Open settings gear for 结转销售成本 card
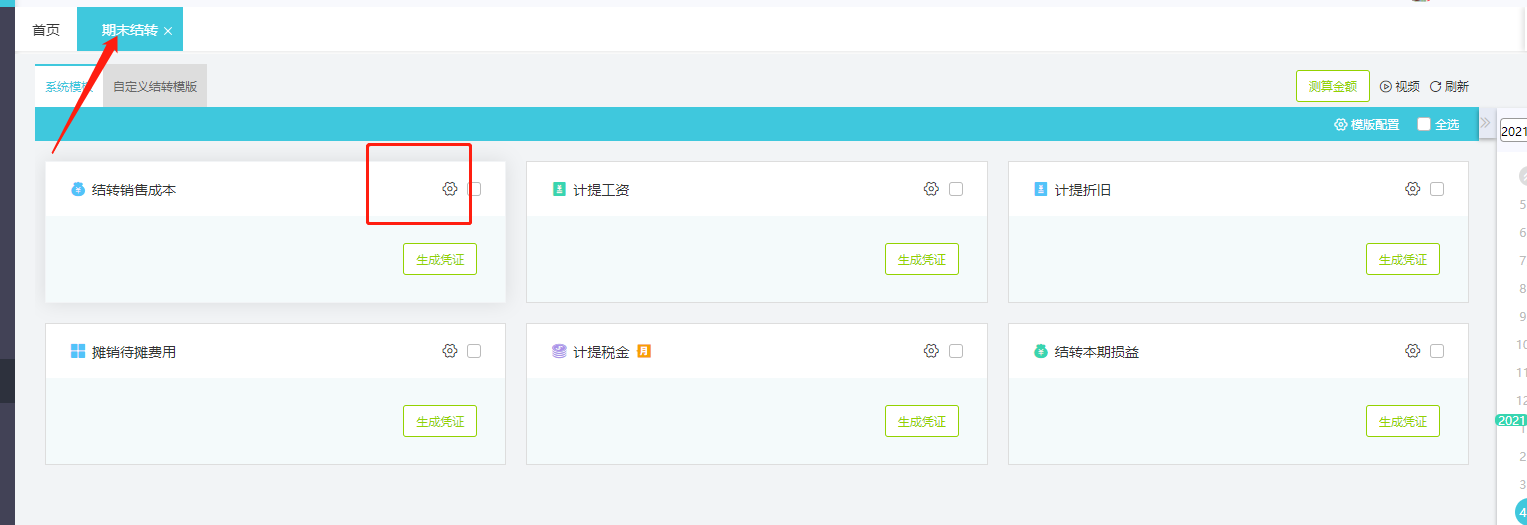The height and width of the screenshot is (525, 1527). [450, 189]
